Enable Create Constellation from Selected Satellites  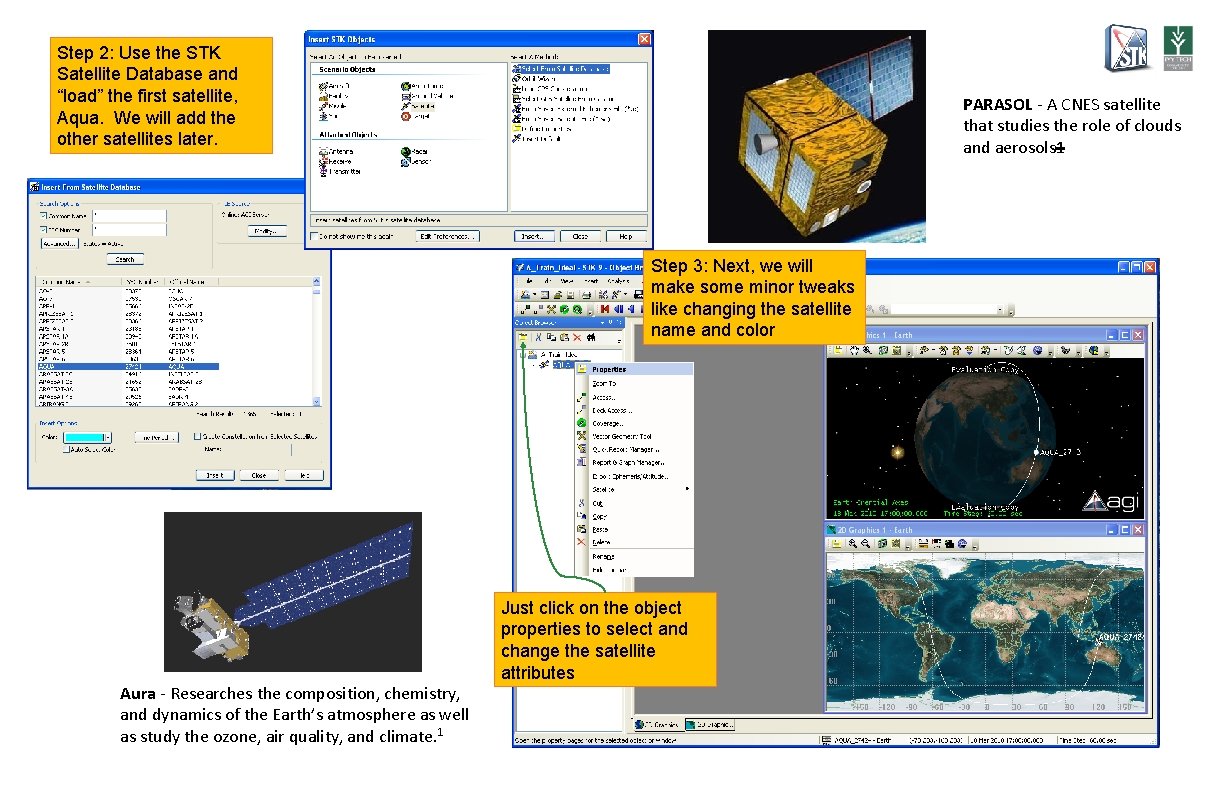196,436
